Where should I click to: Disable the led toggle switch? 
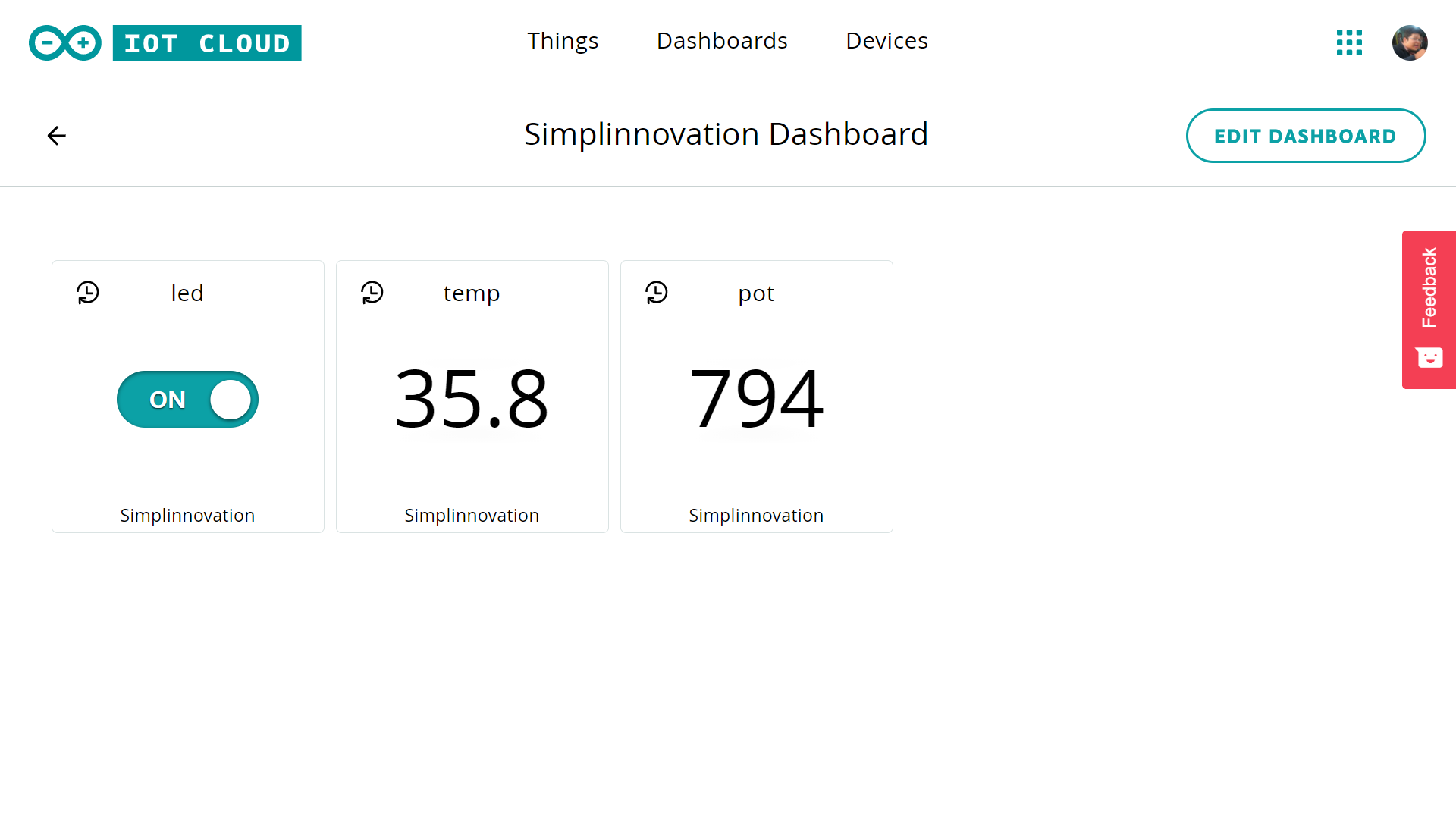pyautogui.click(x=187, y=399)
